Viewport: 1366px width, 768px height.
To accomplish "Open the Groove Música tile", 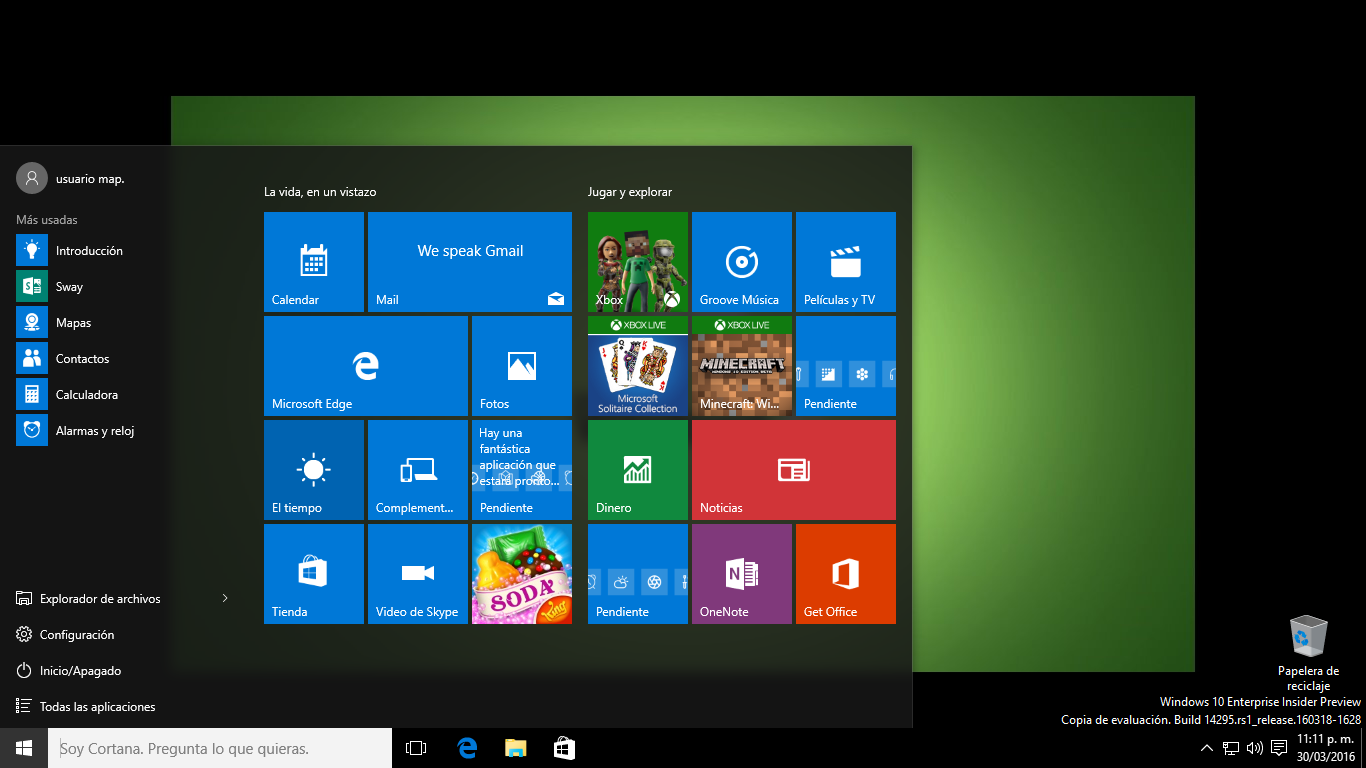I will coord(741,262).
